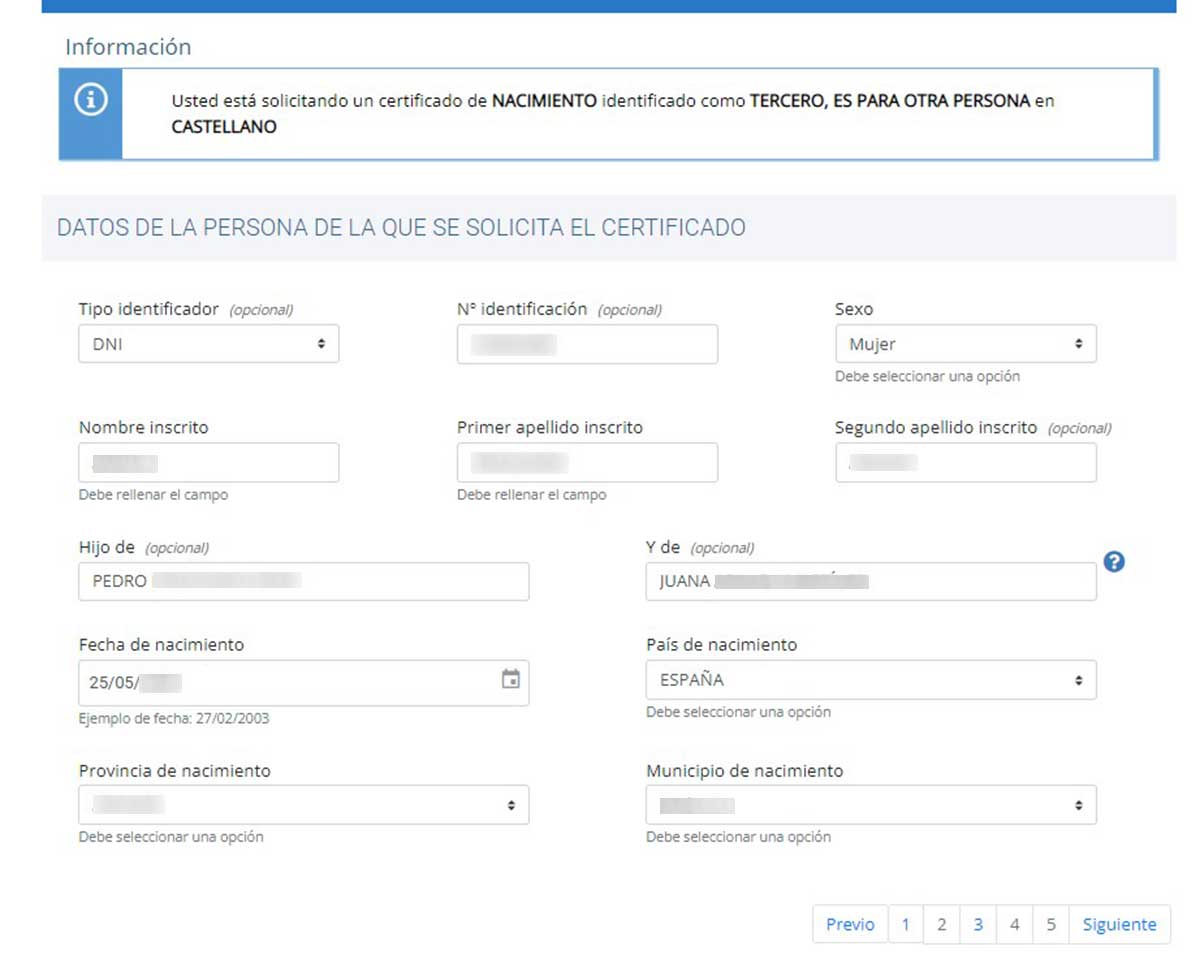Expand the Sexo dropdown
This screenshot has height=968, width=1200.
click(965, 344)
